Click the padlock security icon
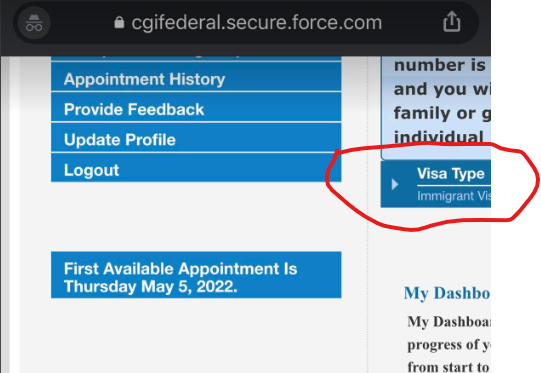This screenshot has width=541, height=373. 119,22
